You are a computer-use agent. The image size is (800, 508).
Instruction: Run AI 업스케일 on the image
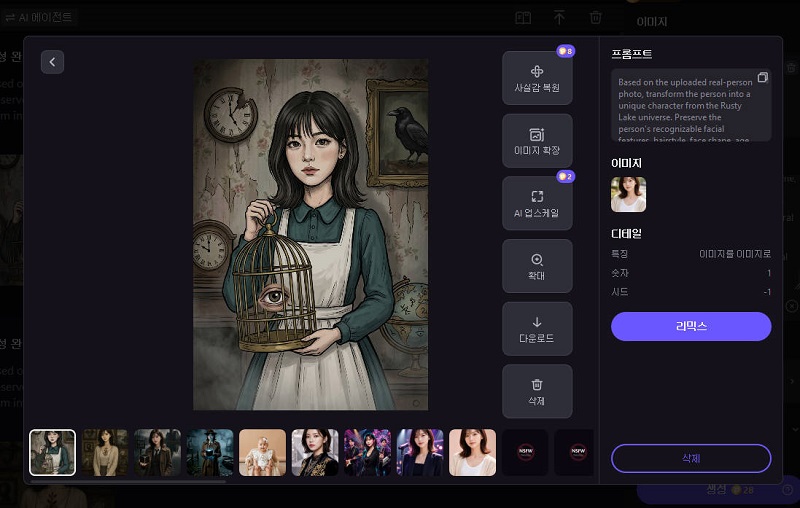pos(537,204)
